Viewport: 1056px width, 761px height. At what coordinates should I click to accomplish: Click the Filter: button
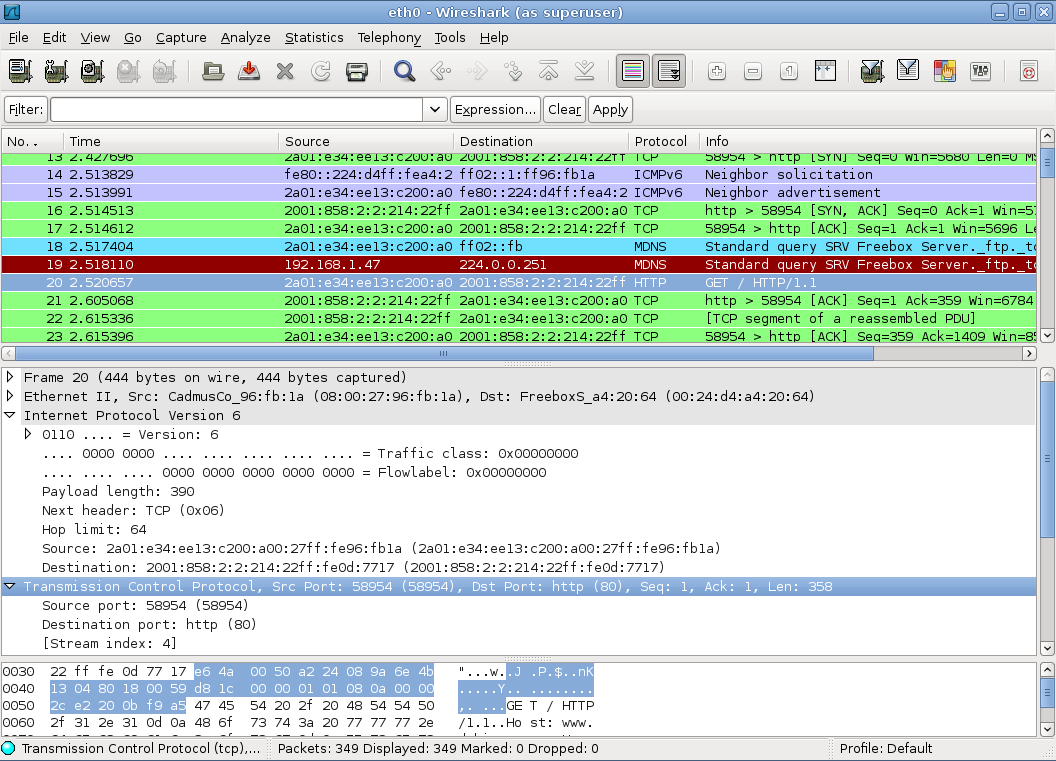(26, 109)
